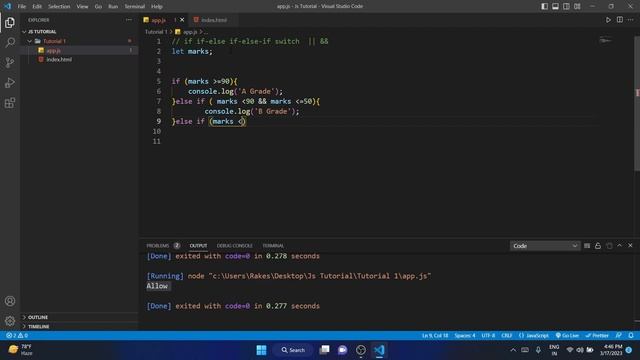Select the OUTPUT panel tab

pos(198,246)
